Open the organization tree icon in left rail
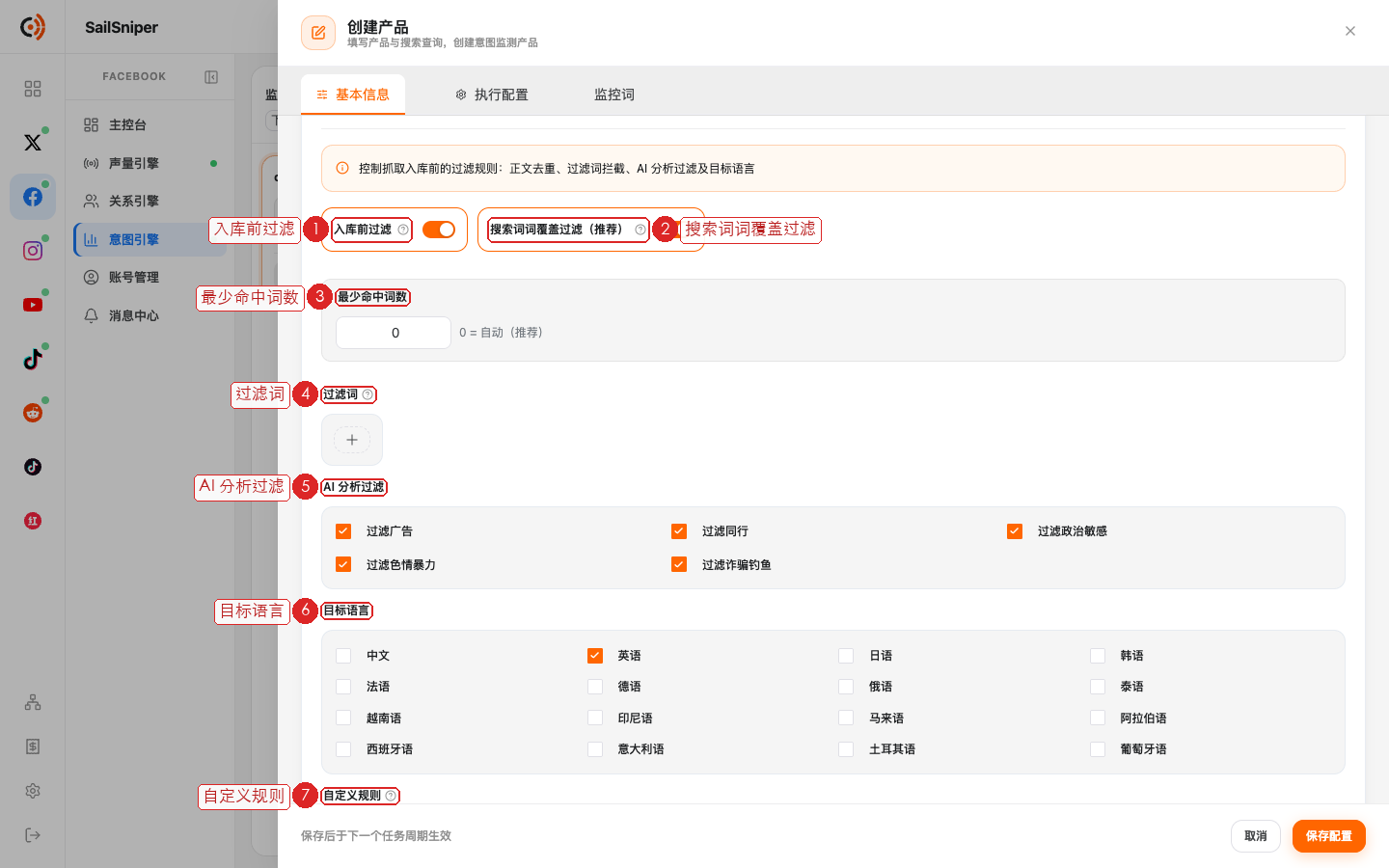The width and height of the screenshot is (1389, 868). [33, 702]
